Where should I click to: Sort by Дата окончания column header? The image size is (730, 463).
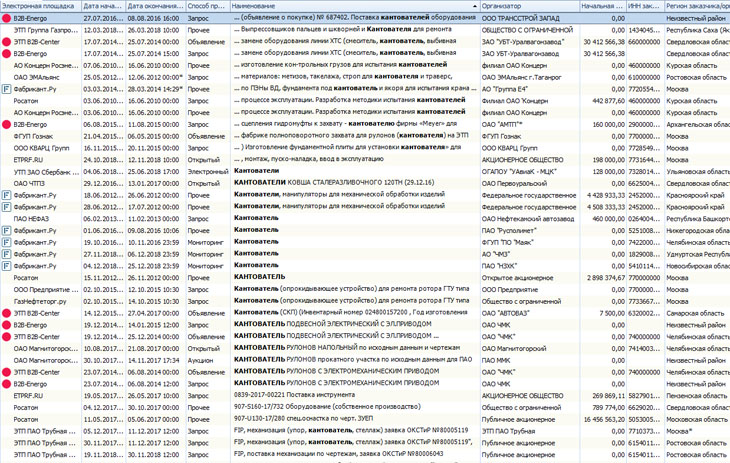coord(155,6)
